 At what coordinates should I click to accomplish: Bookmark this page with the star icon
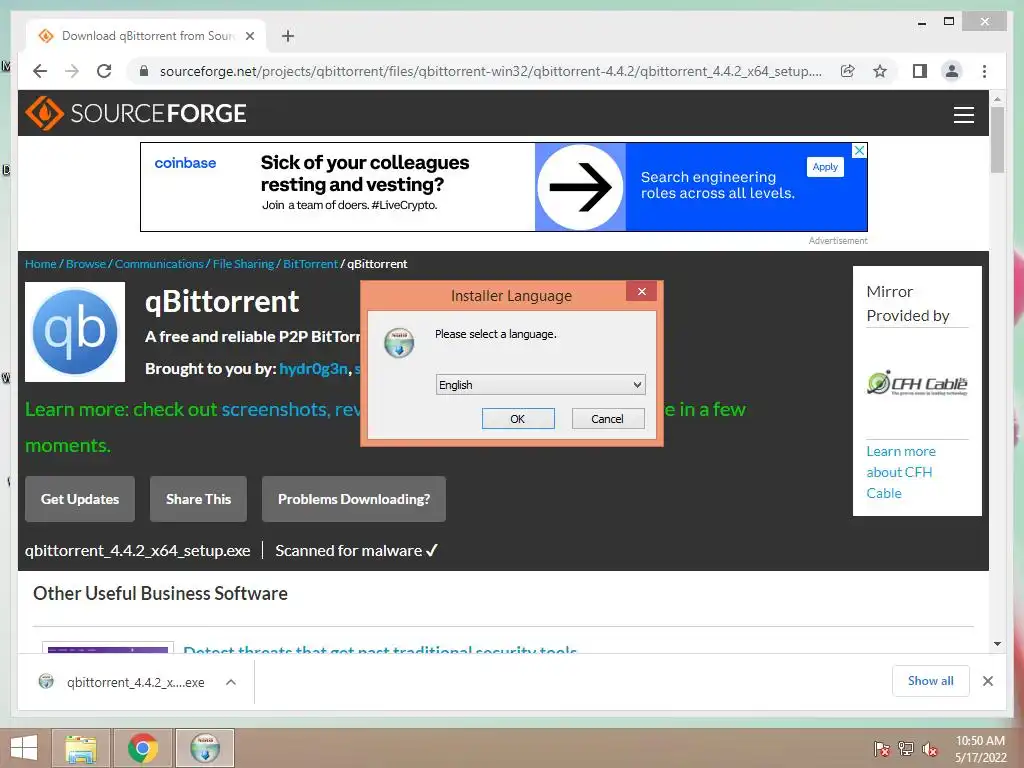(x=880, y=71)
